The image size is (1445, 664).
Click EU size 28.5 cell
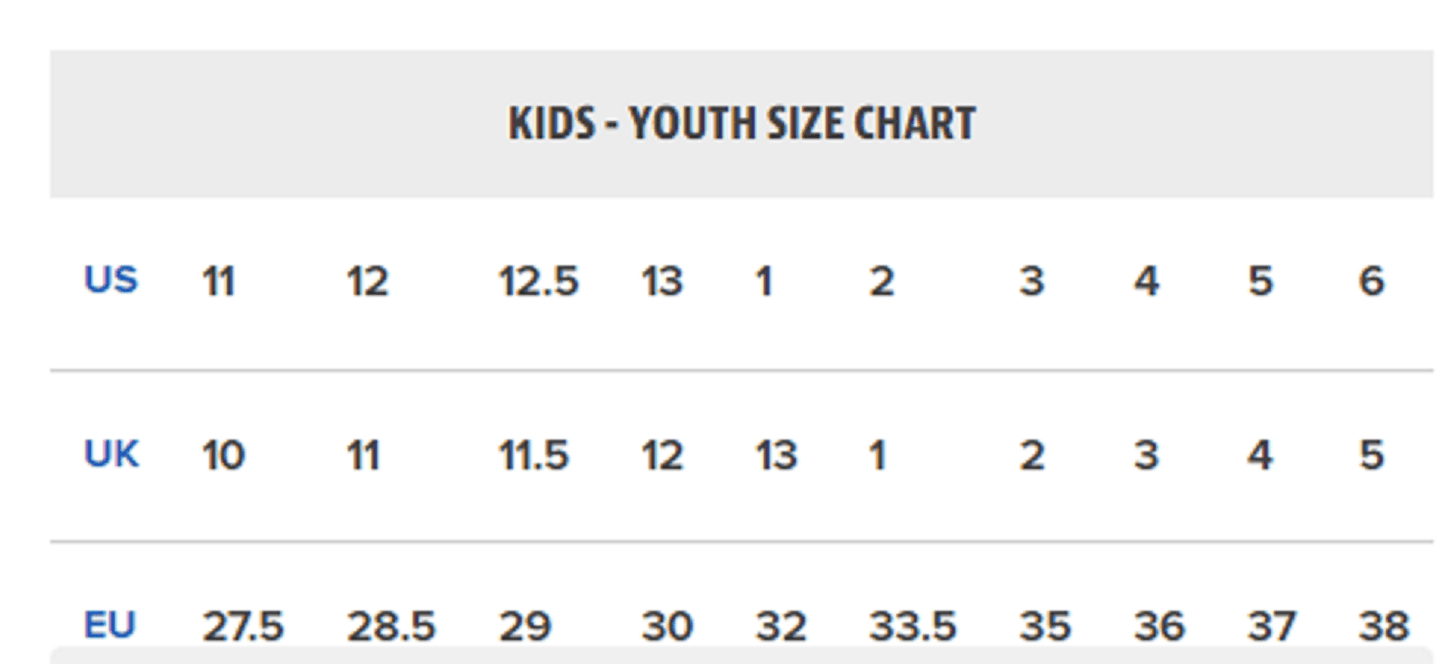pos(391,627)
